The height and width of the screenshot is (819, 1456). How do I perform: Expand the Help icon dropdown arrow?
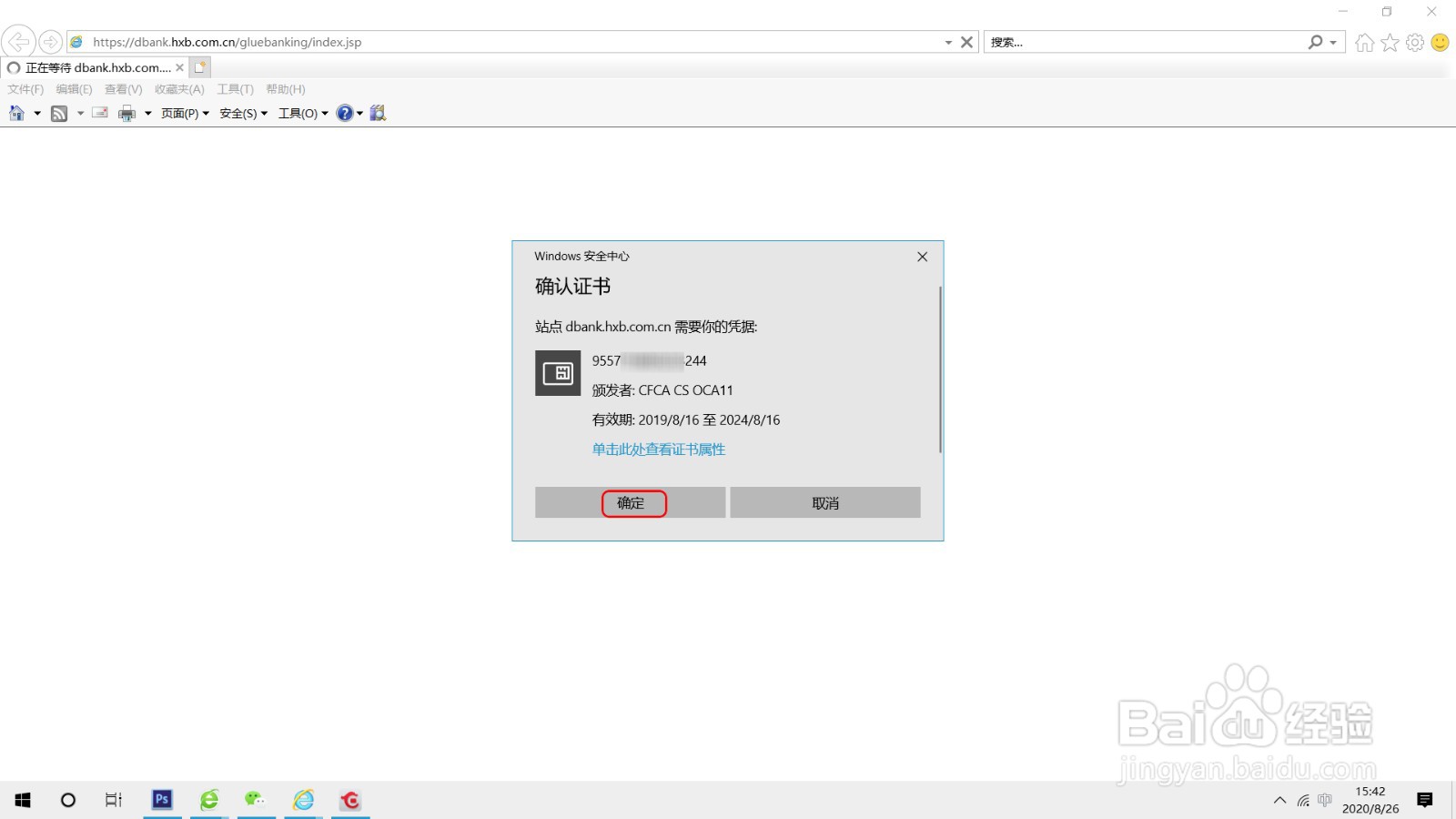(359, 113)
